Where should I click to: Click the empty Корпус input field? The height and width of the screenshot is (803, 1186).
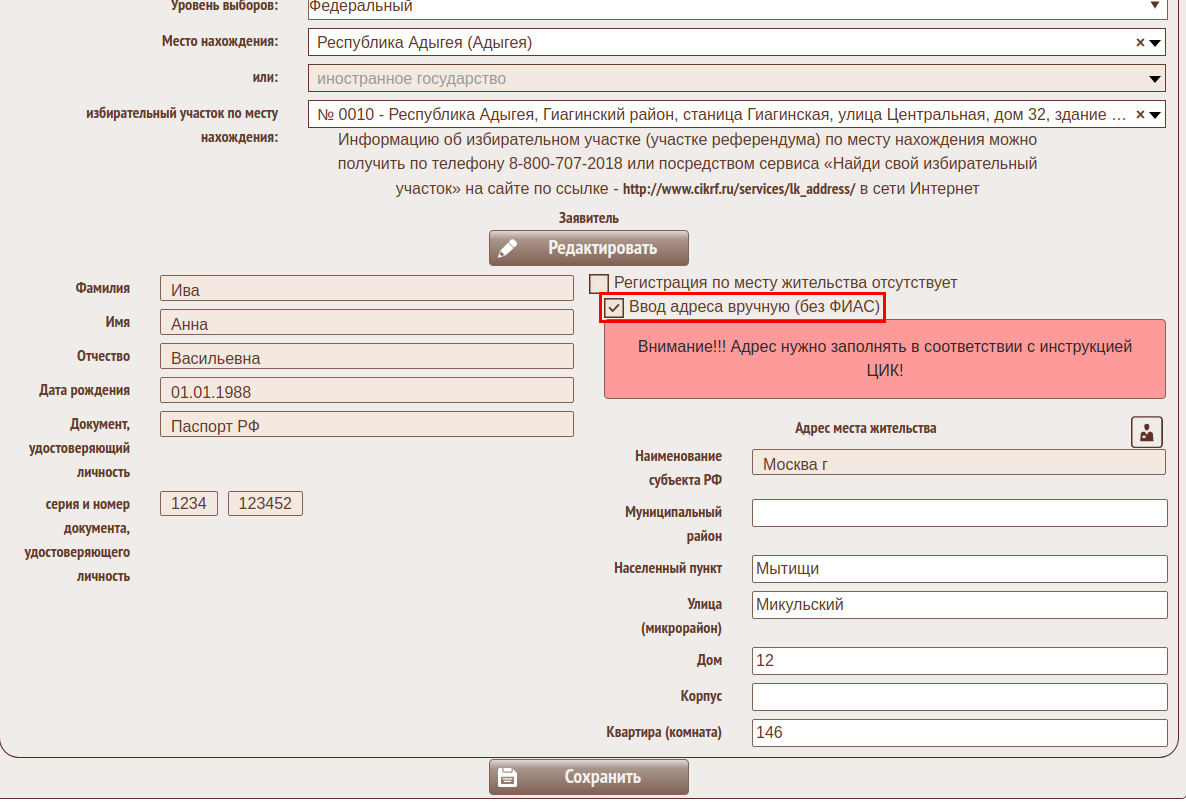point(958,696)
